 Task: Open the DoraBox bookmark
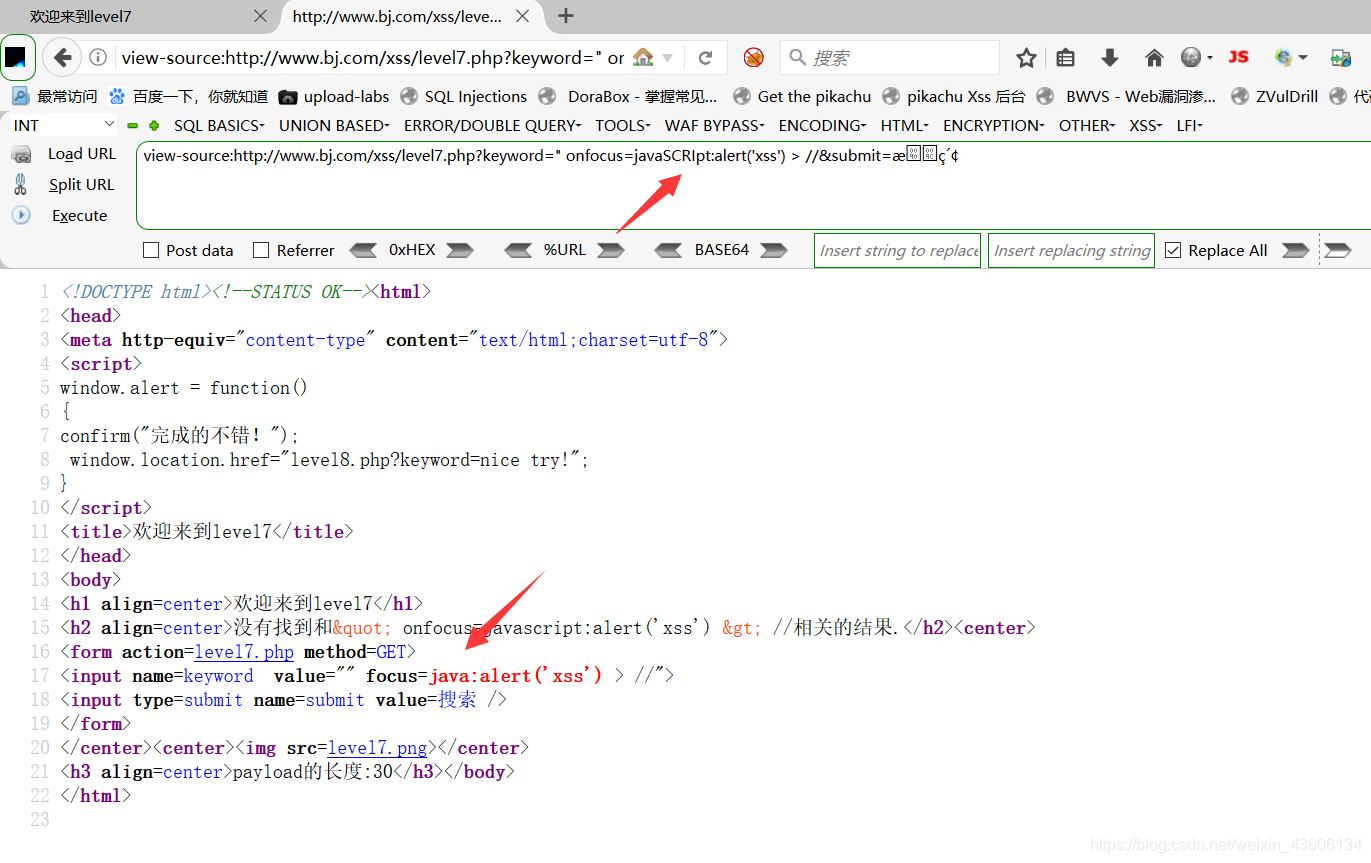tap(628, 96)
